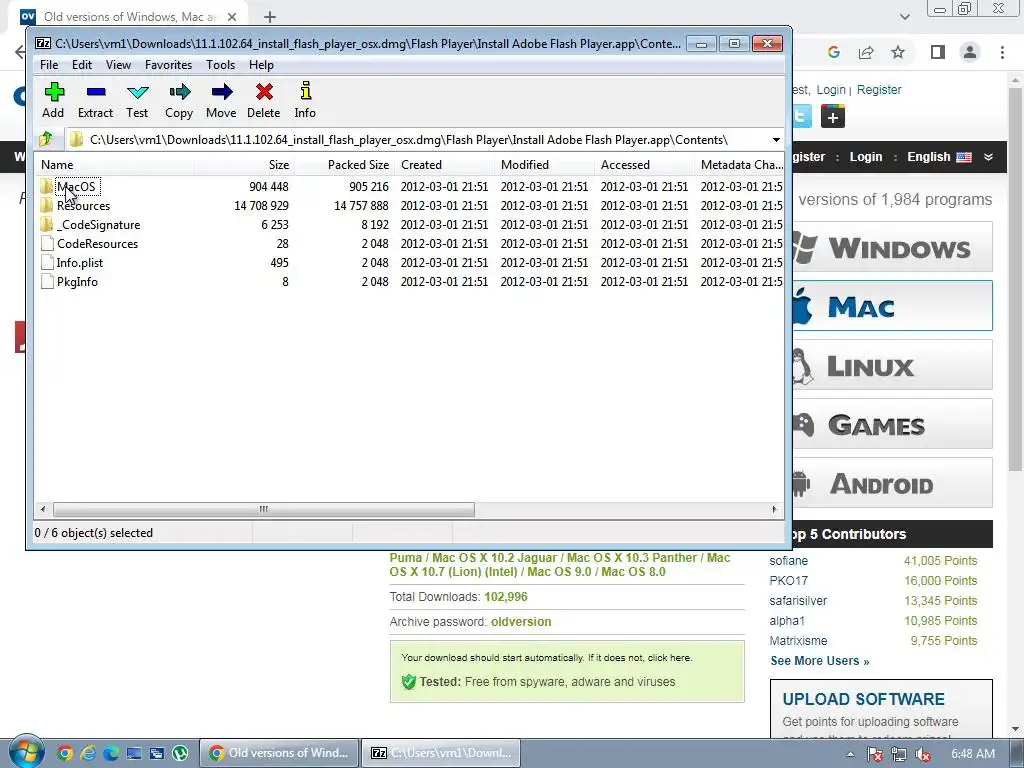This screenshot has width=1024, height=768.
Task: Select the CodeResources file
Action: (x=97, y=244)
